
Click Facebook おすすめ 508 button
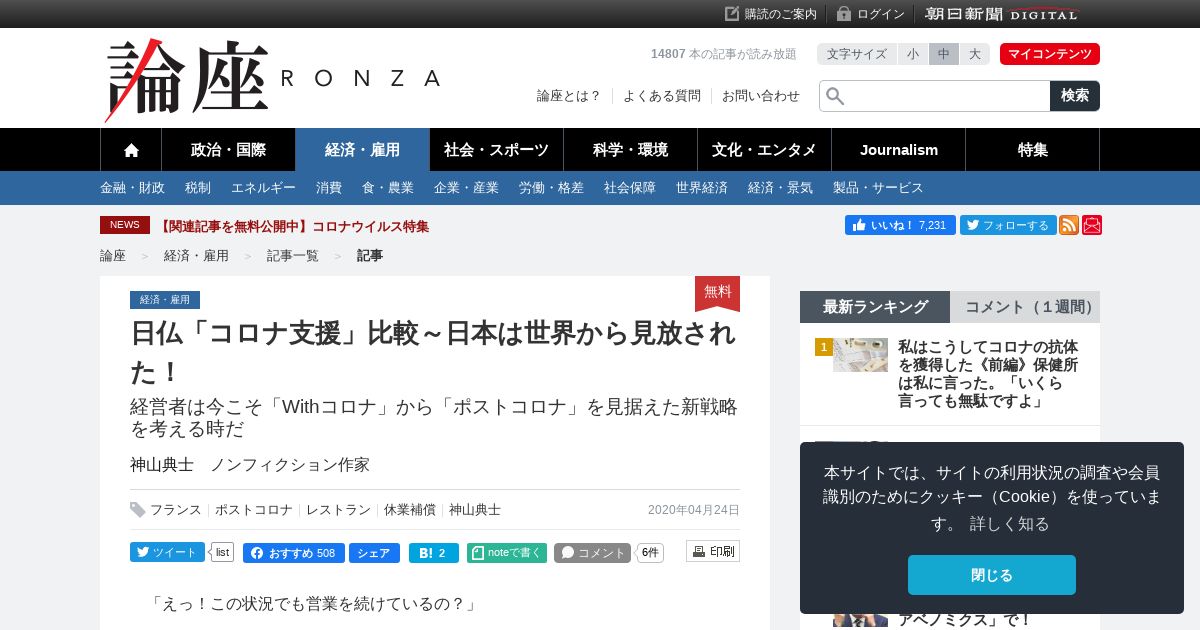[293, 553]
